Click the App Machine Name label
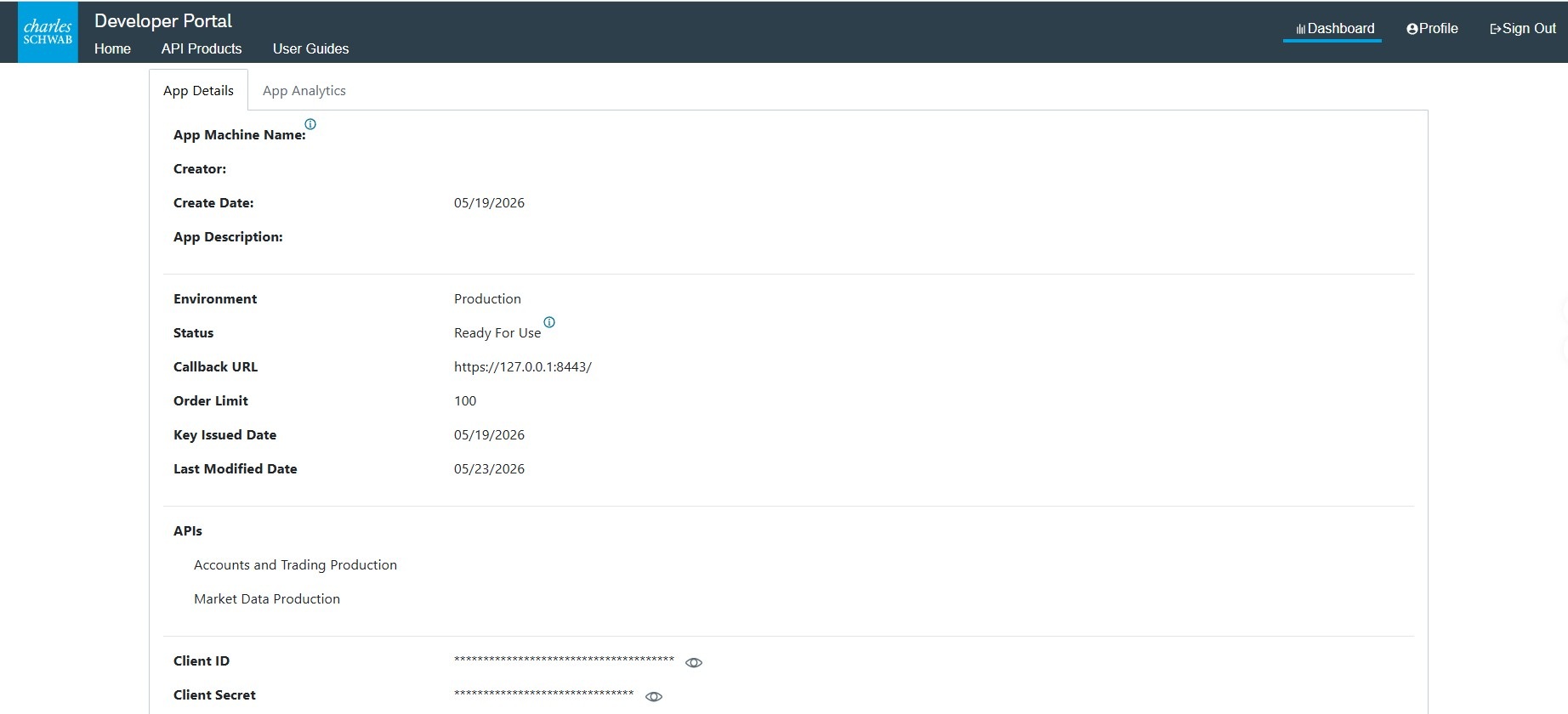 (239, 135)
